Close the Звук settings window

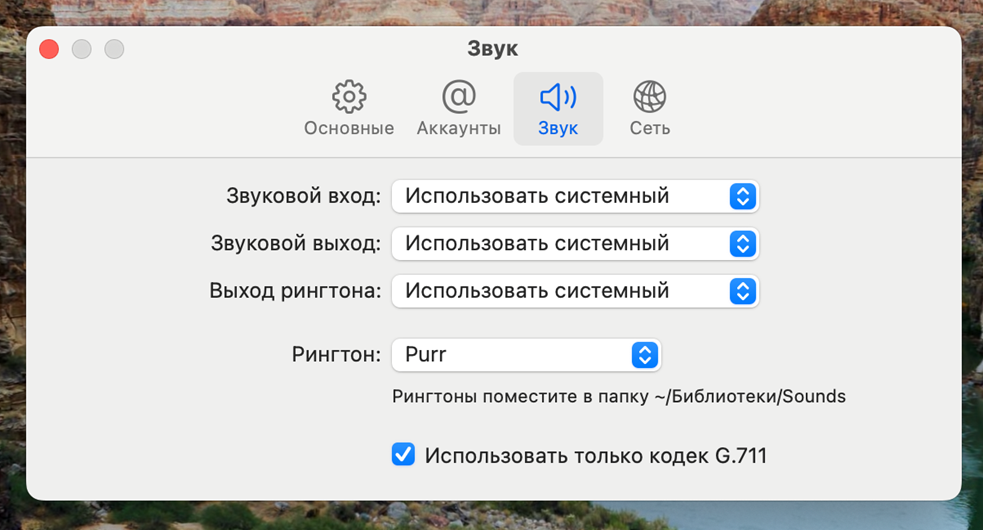click(x=49, y=49)
